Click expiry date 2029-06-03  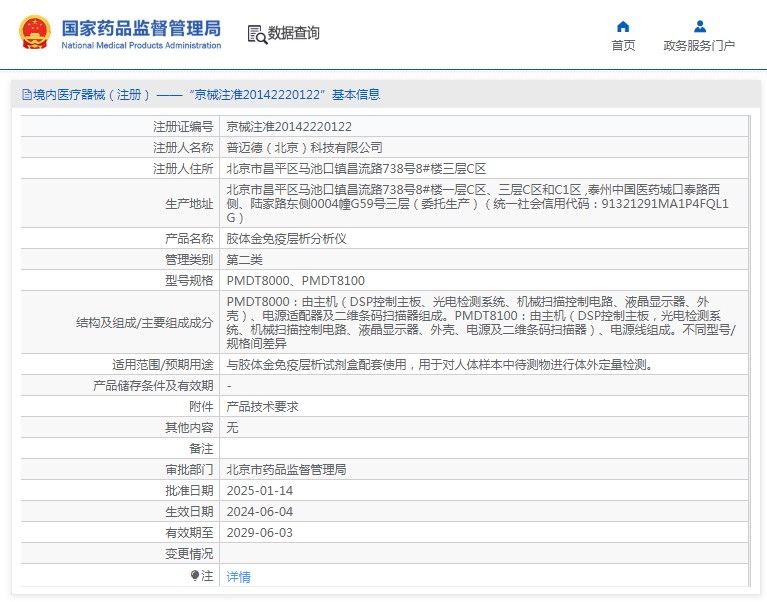(x=260, y=533)
